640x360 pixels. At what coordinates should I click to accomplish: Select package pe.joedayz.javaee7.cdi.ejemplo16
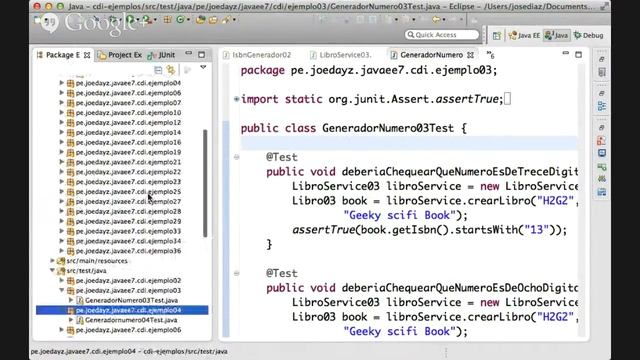(128, 142)
